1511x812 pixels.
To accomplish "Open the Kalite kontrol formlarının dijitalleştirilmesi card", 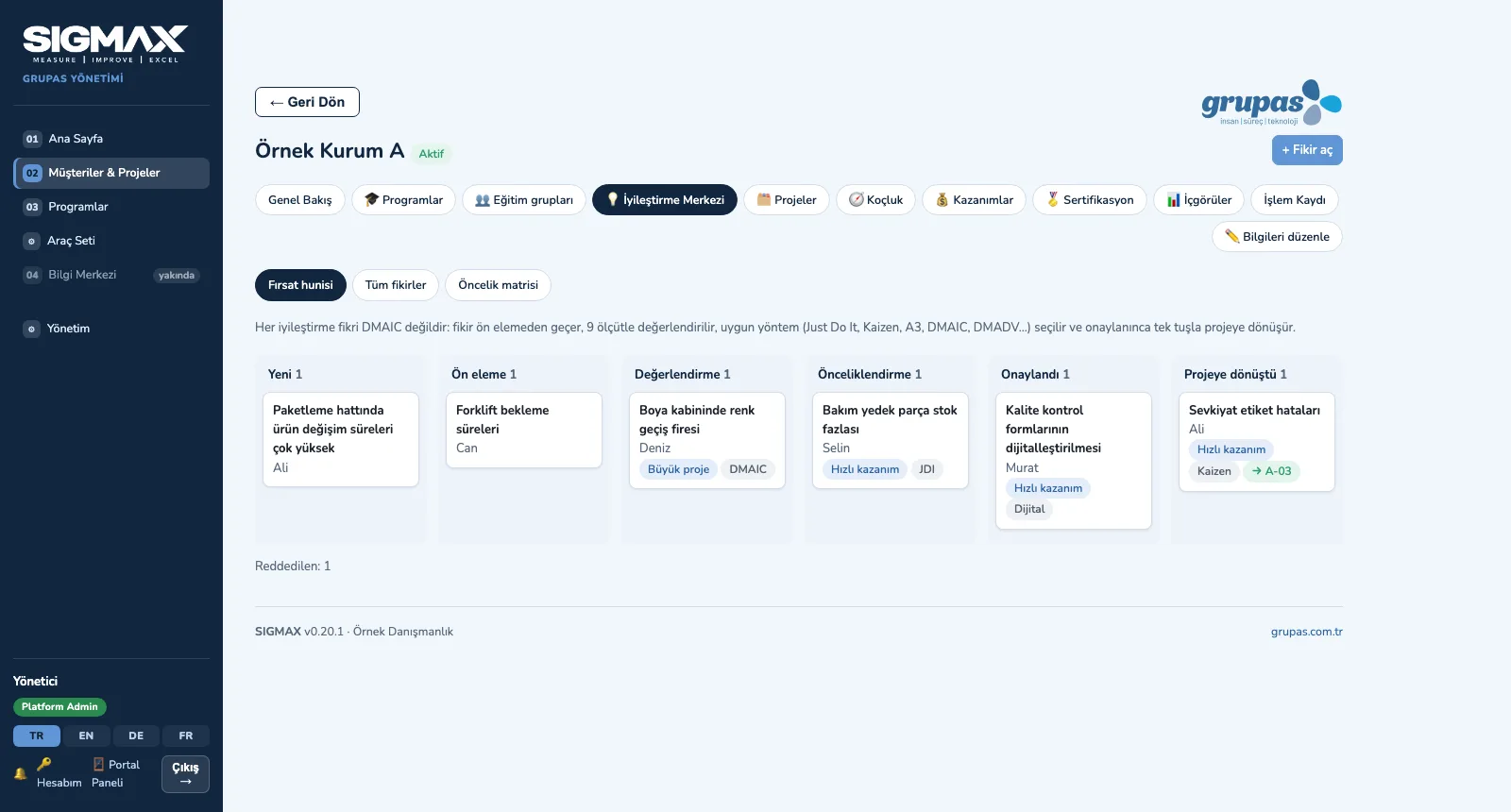I will 1074,460.
